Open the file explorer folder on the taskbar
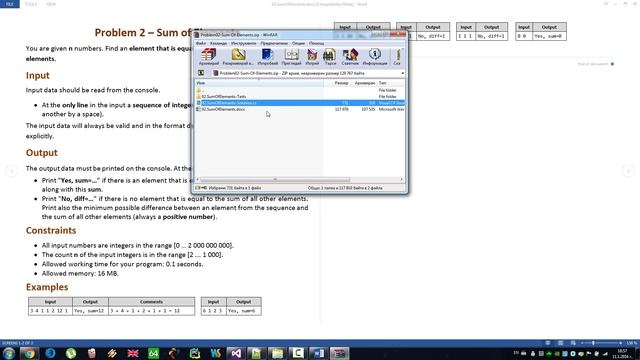Viewport: 640px width, 360px height. (277, 353)
